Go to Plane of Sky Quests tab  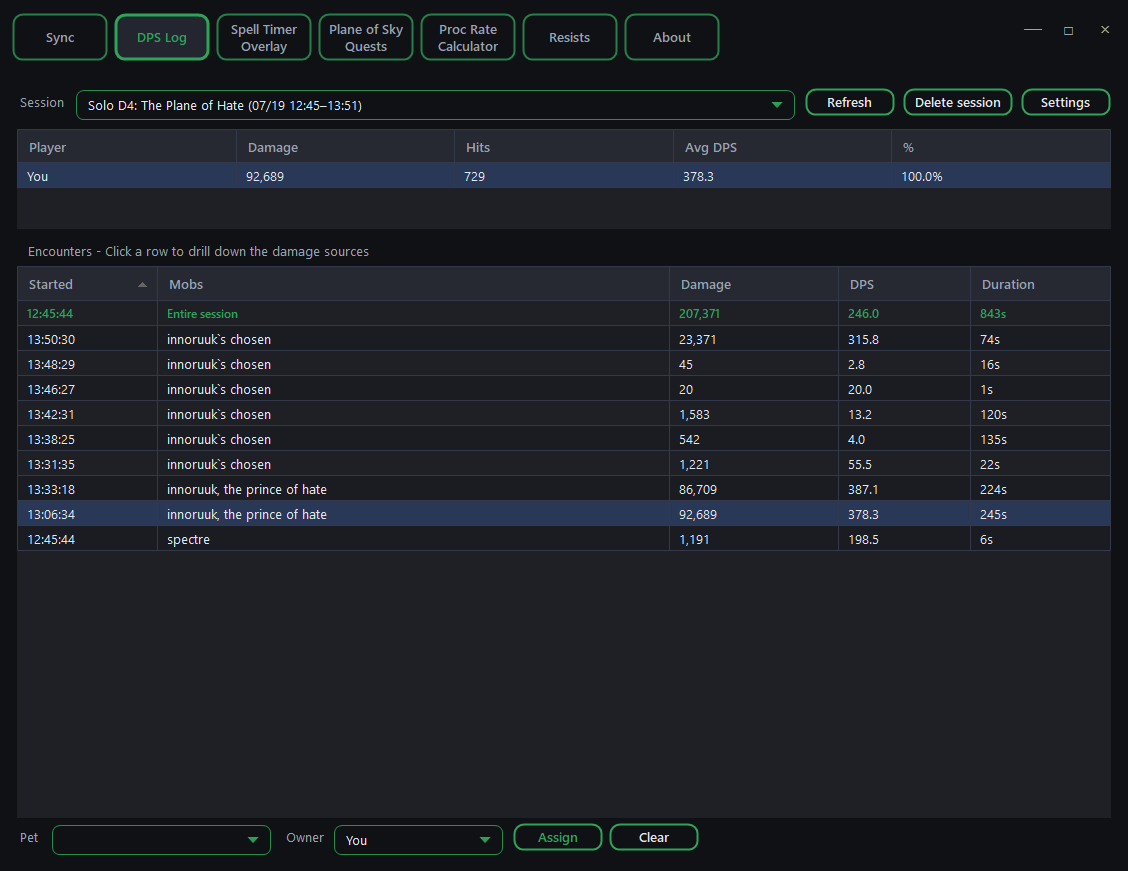(x=366, y=37)
